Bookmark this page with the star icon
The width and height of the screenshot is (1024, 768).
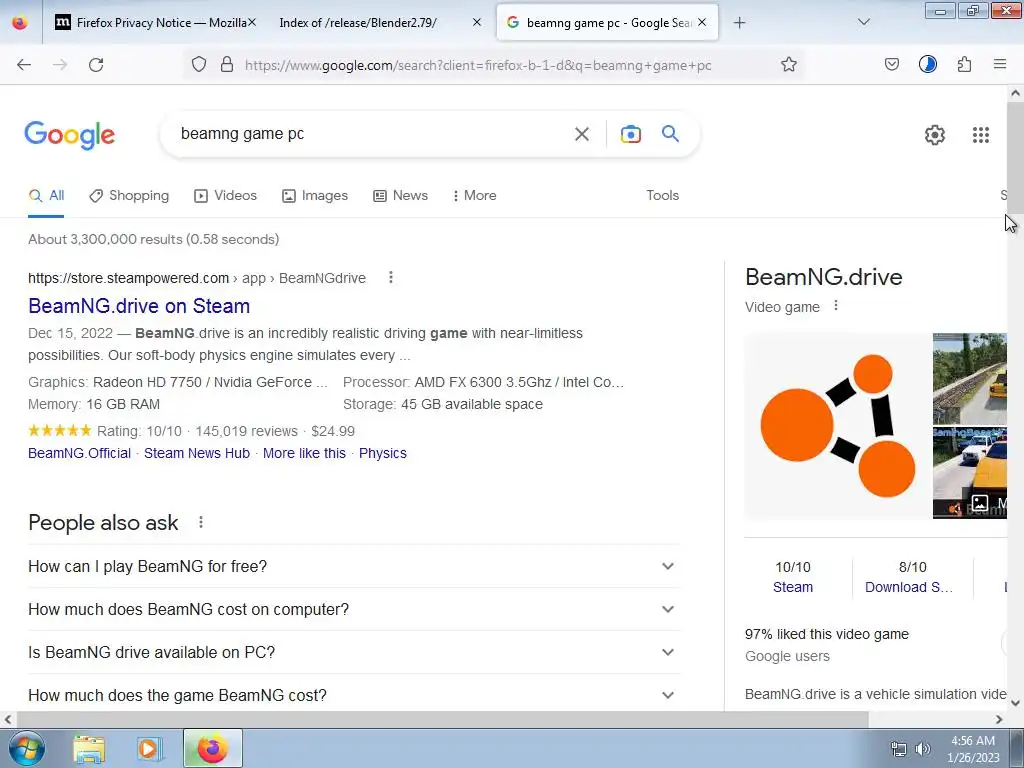click(789, 65)
